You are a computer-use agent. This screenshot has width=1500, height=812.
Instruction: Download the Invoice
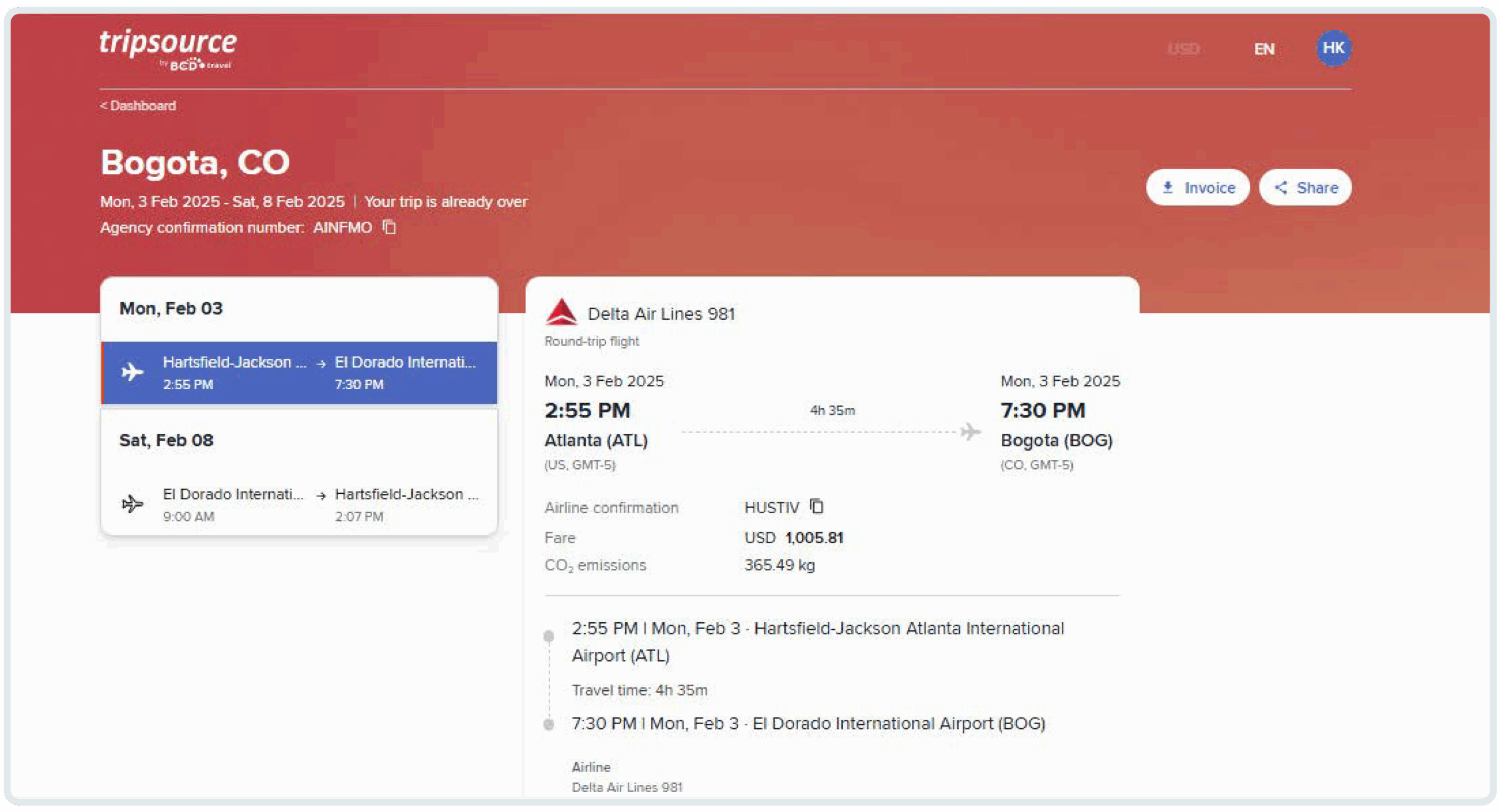click(1197, 187)
